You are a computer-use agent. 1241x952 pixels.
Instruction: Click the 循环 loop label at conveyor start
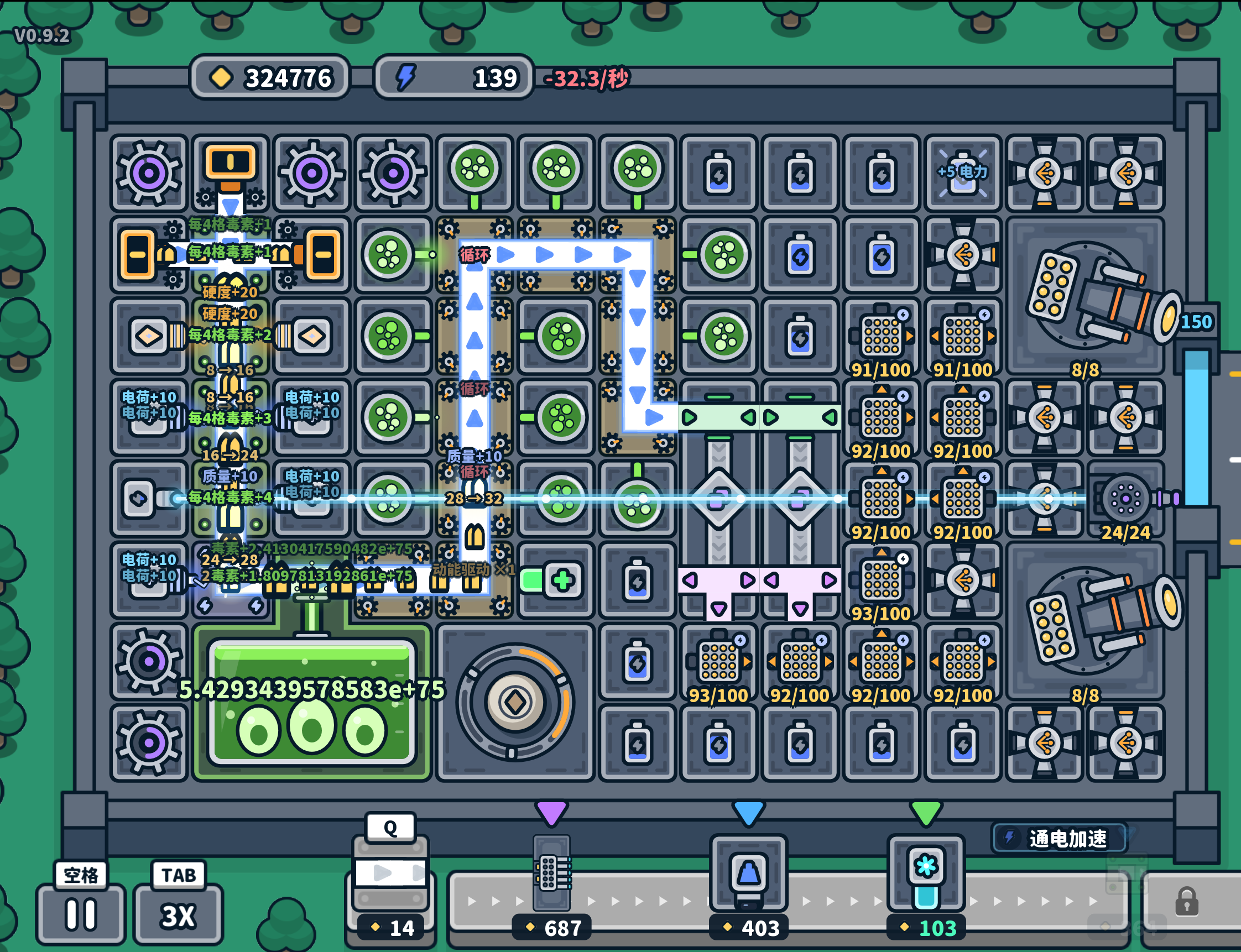pyautogui.click(x=474, y=254)
